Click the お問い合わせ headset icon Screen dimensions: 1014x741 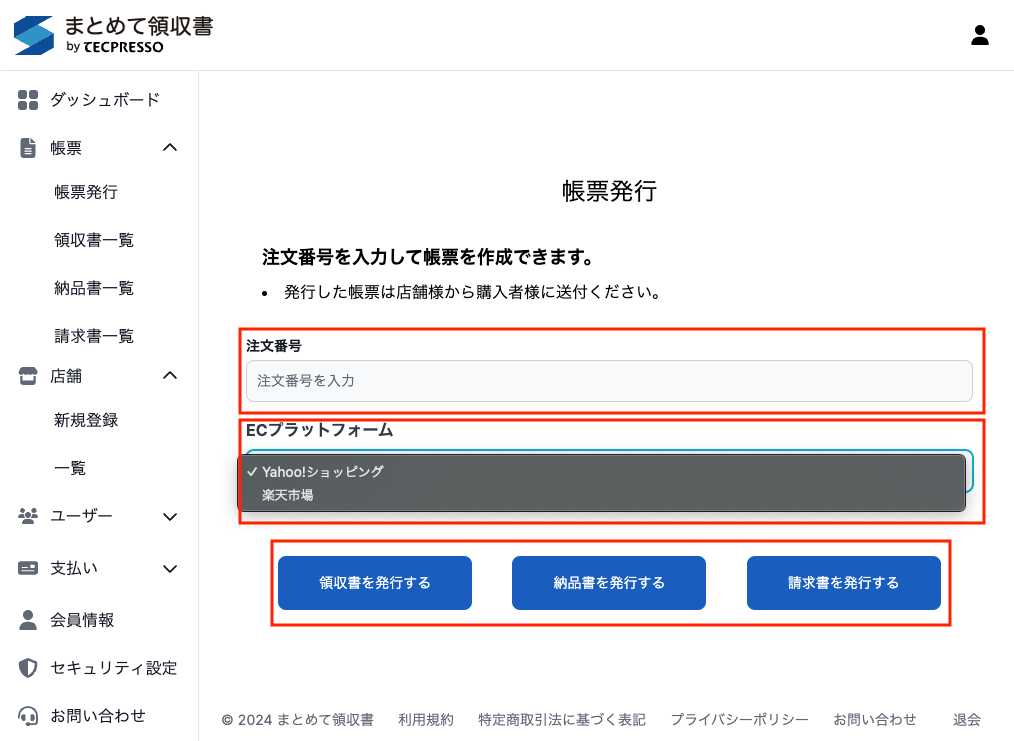[x=28, y=716]
